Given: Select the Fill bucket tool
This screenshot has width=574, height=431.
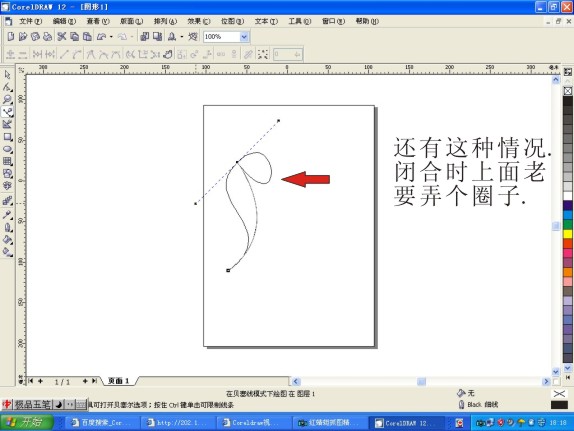Looking at the screenshot, I should coord(7,239).
